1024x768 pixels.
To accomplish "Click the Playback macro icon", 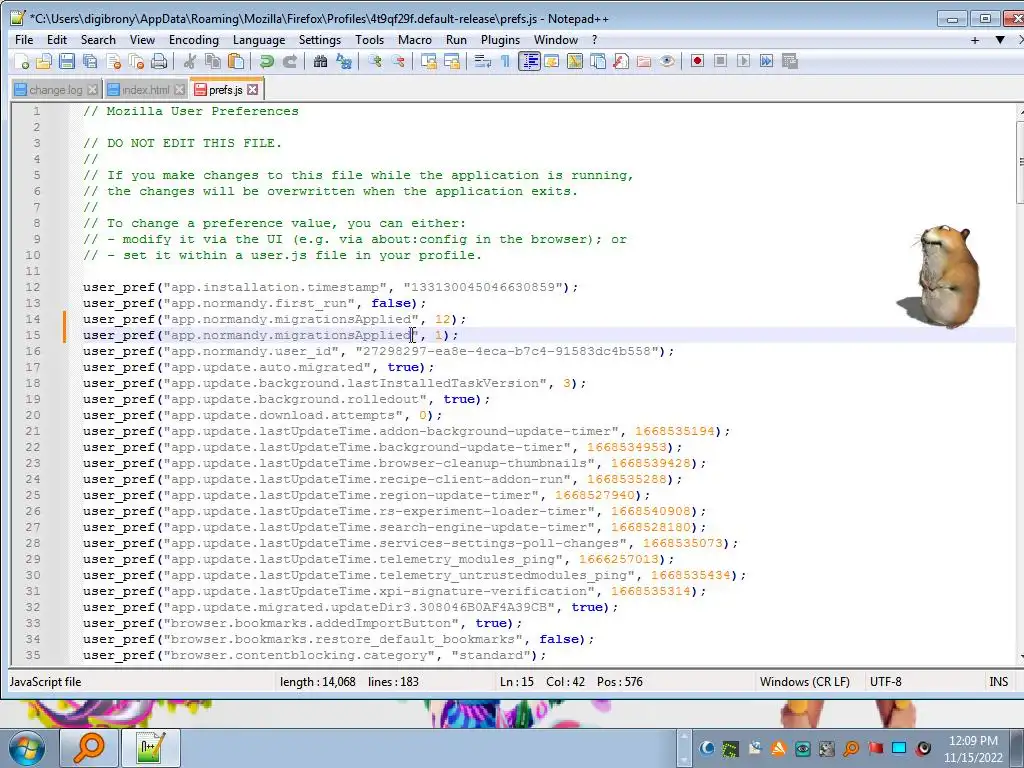I will point(743,61).
